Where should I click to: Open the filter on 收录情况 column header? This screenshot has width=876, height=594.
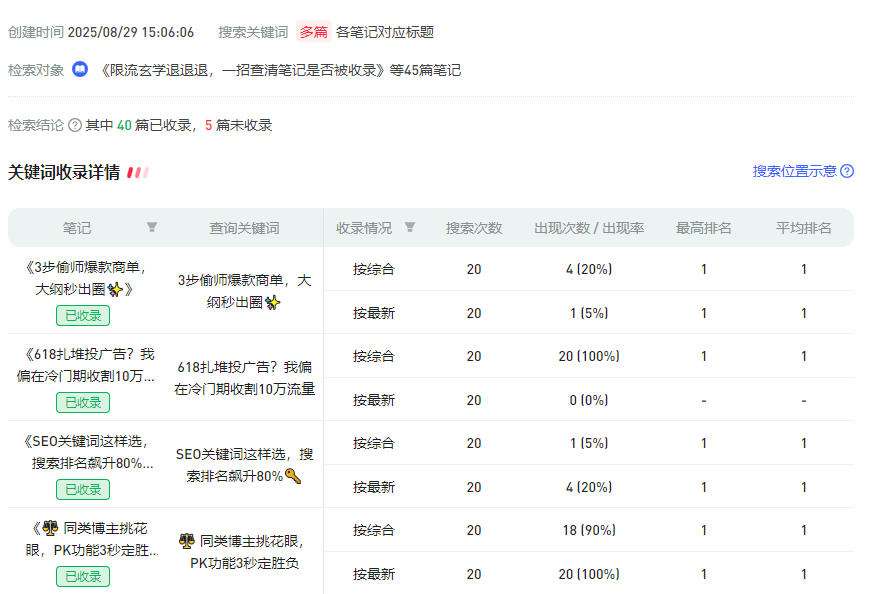point(410,227)
